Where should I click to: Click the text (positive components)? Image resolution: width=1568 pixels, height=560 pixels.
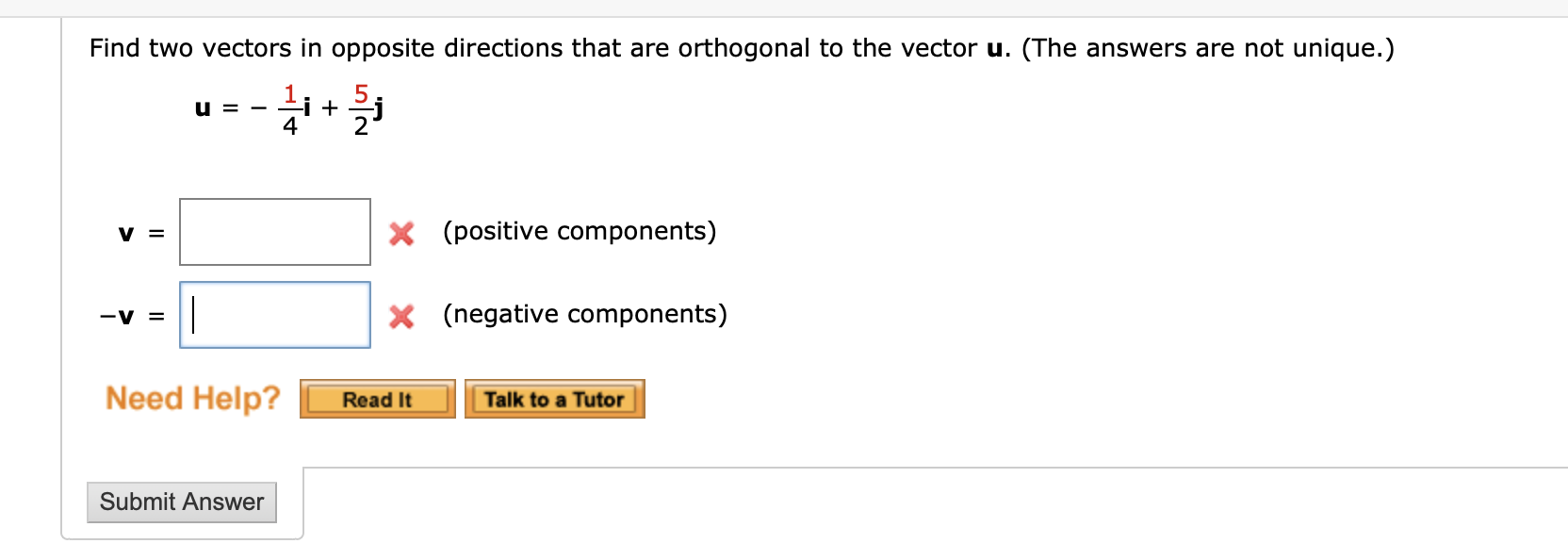580,232
